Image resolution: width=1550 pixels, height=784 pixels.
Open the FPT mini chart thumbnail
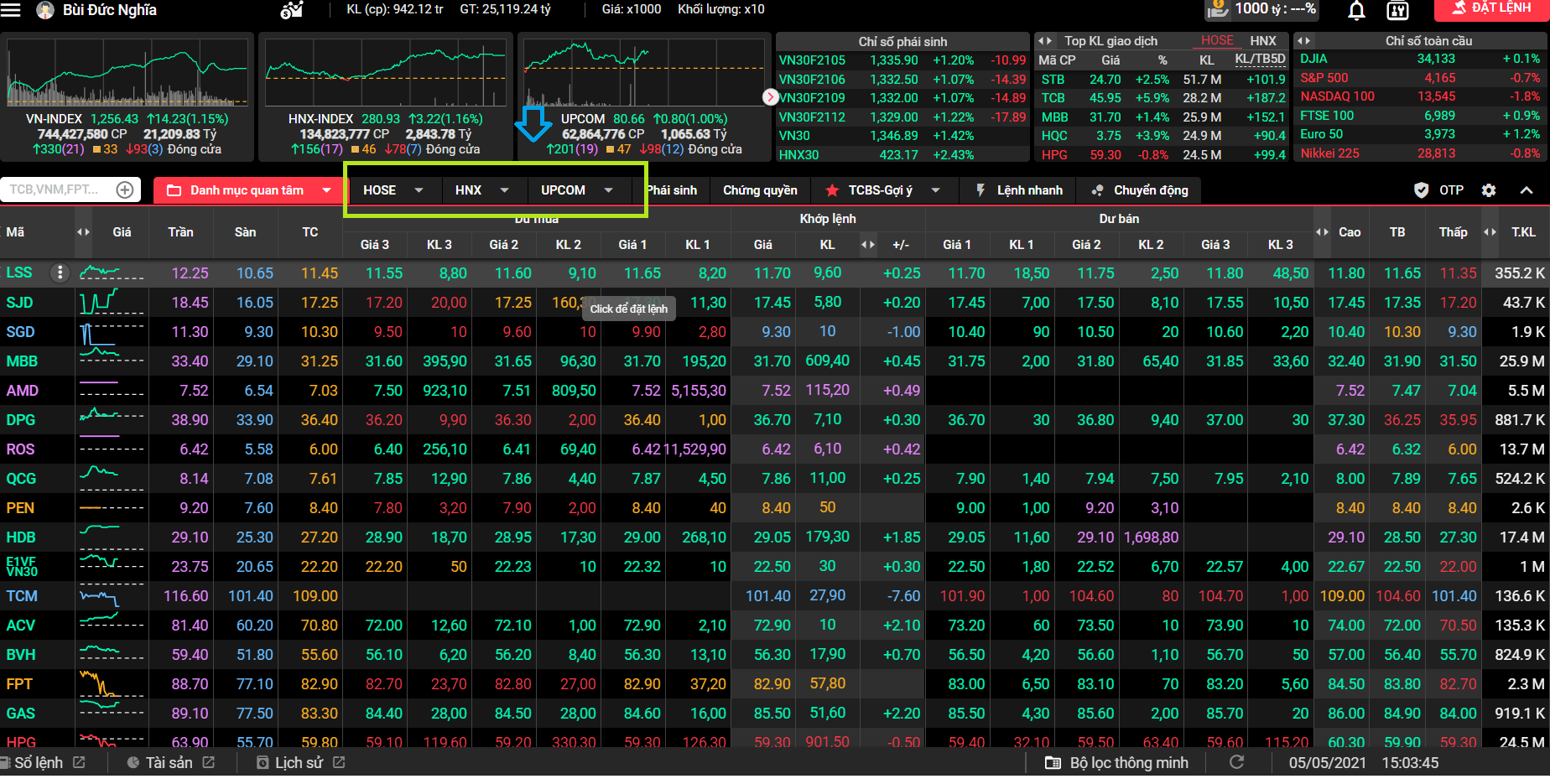(x=112, y=684)
